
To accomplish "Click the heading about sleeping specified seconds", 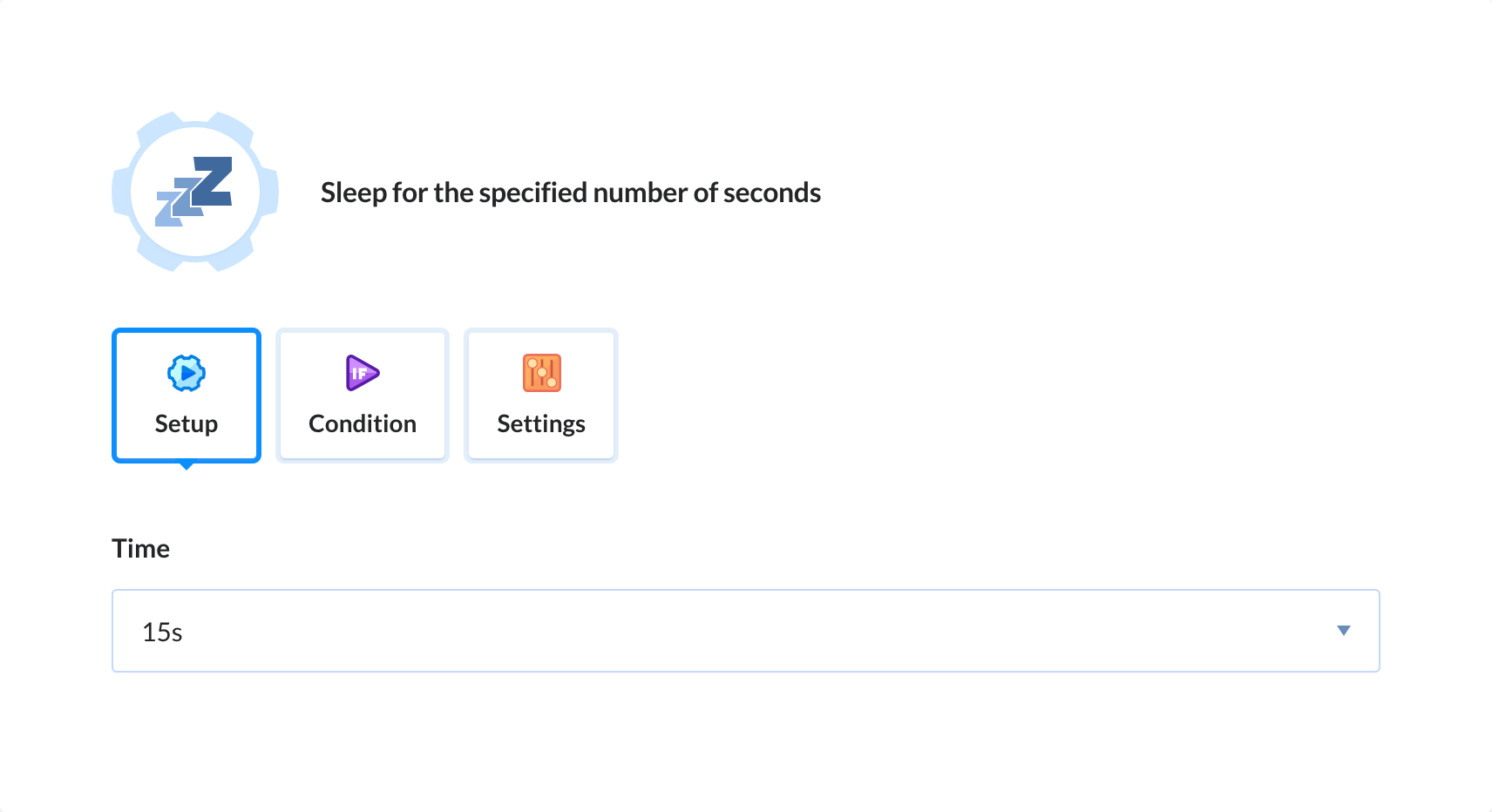I will coord(571,193).
